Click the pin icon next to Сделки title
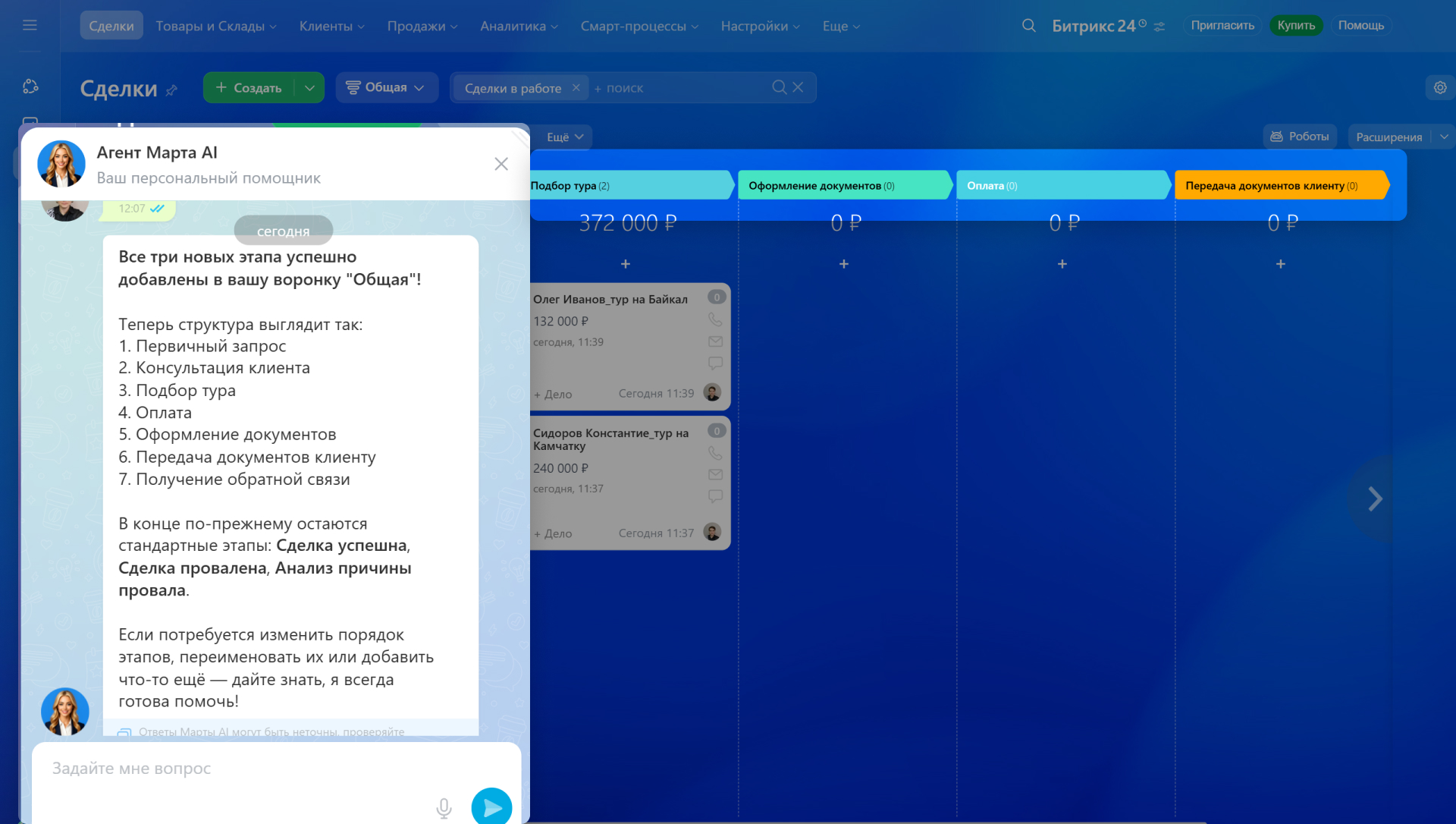Screen dimensions: 1456x824 tap(172, 90)
